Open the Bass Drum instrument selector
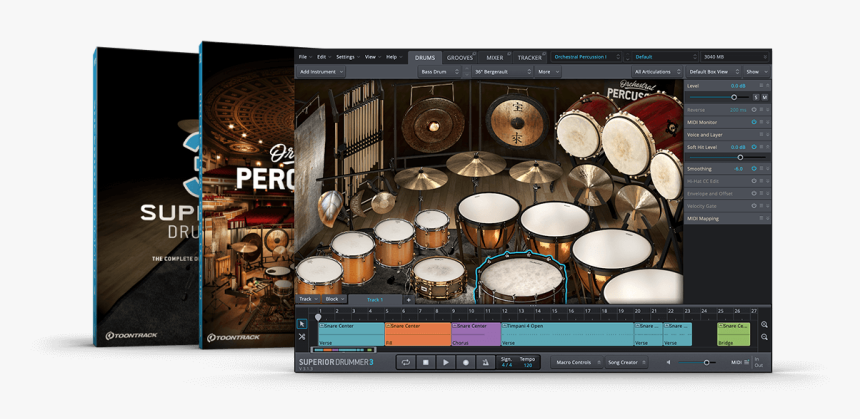 tap(440, 72)
